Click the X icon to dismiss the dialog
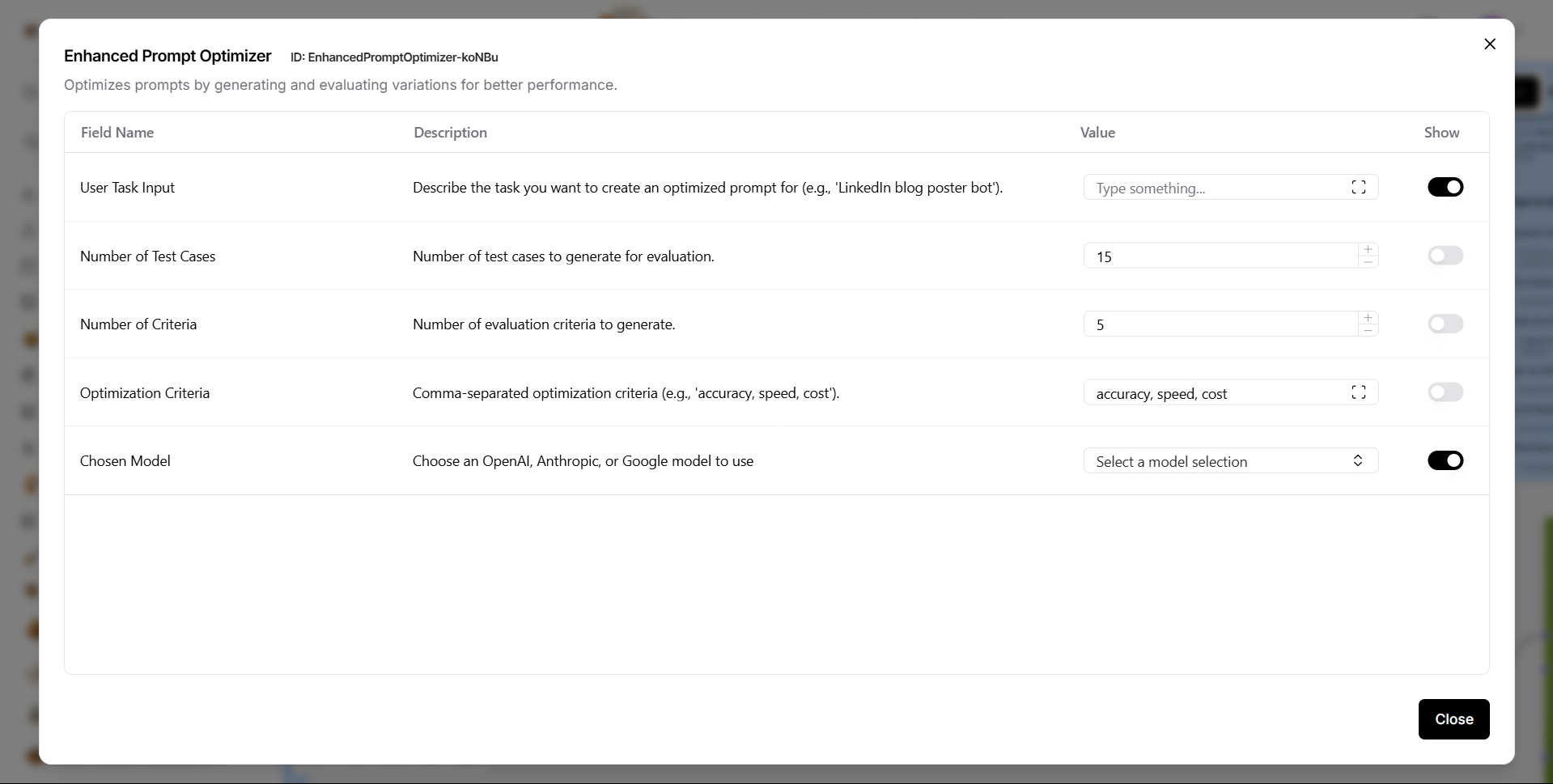This screenshot has height=784, width=1553. tap(1490, 44)
